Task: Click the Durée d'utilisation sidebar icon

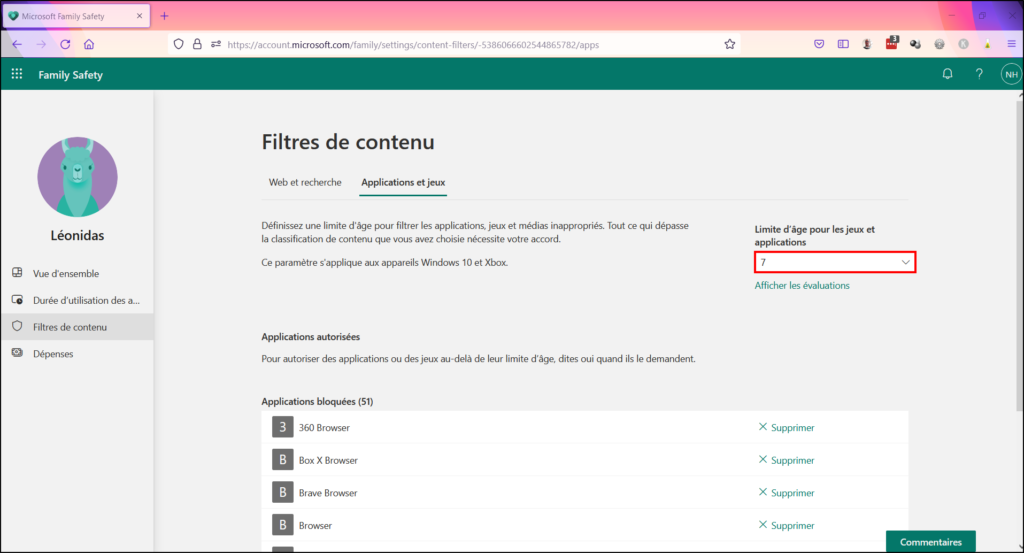Action: point(18,300)
